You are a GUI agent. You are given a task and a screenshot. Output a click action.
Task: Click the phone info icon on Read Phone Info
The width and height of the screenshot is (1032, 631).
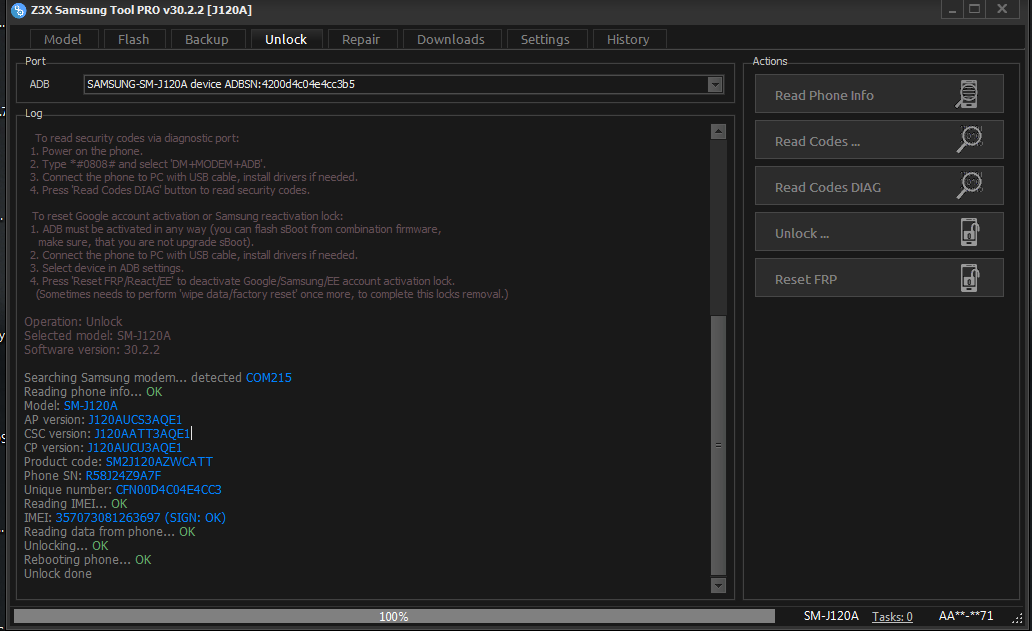[968, 94]
